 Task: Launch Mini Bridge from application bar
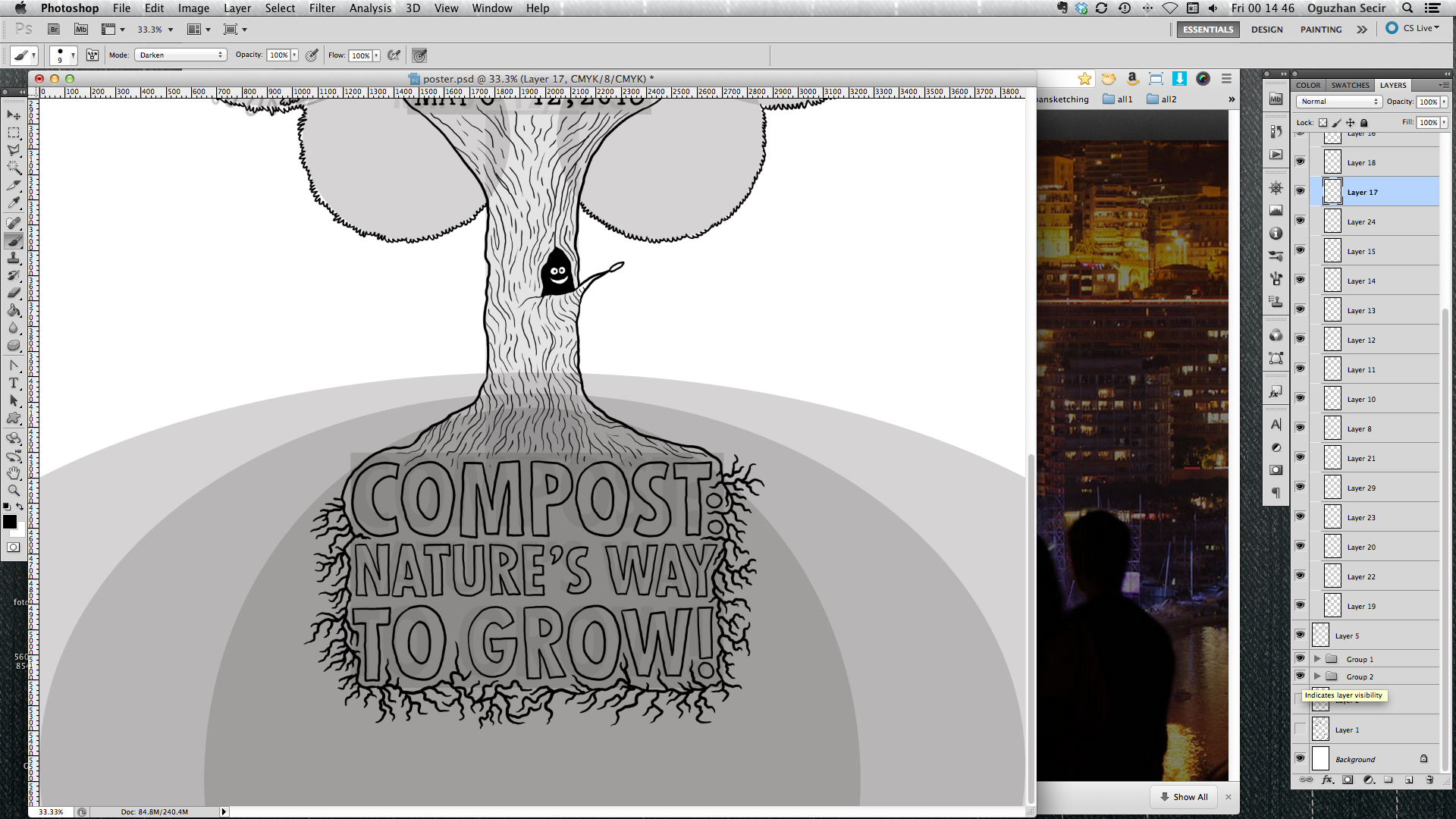tap(81, 30)
